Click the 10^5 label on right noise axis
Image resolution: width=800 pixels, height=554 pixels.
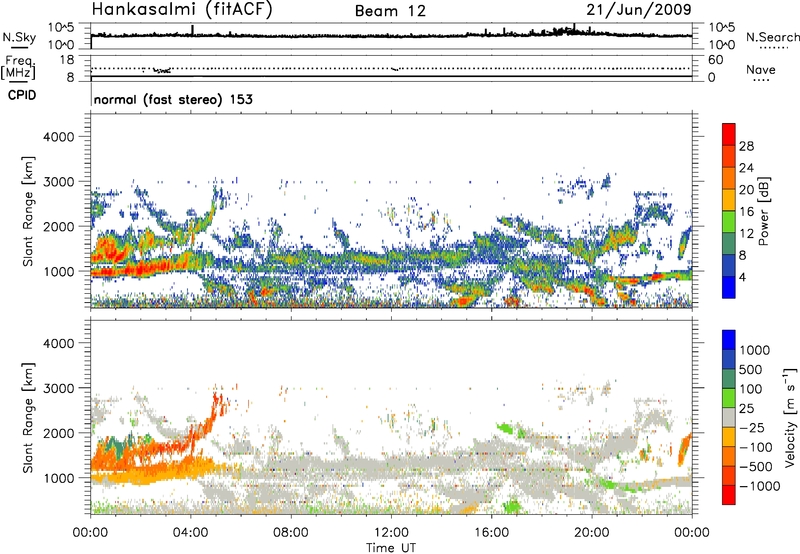722,27
